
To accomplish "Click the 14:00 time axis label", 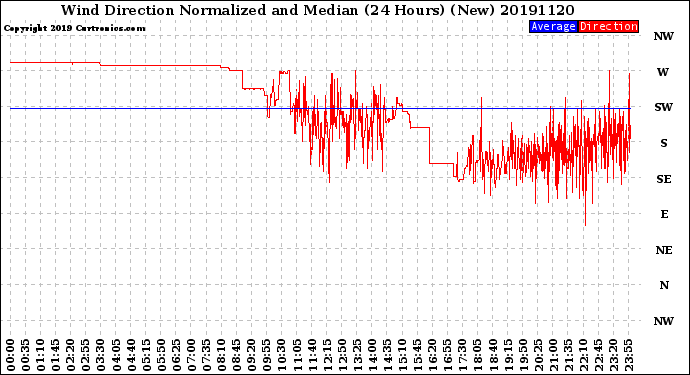I will pyautogui.click(x=372, y=355).
